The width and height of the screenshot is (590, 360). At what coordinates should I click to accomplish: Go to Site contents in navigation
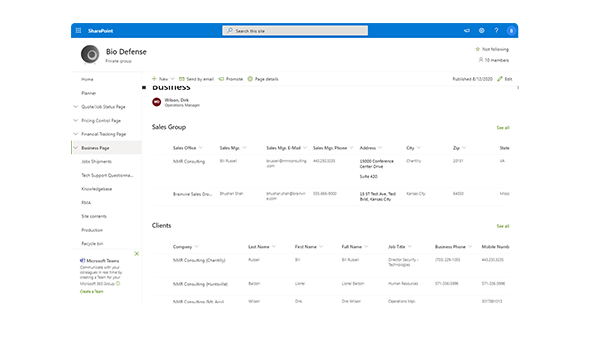[94, 216]
